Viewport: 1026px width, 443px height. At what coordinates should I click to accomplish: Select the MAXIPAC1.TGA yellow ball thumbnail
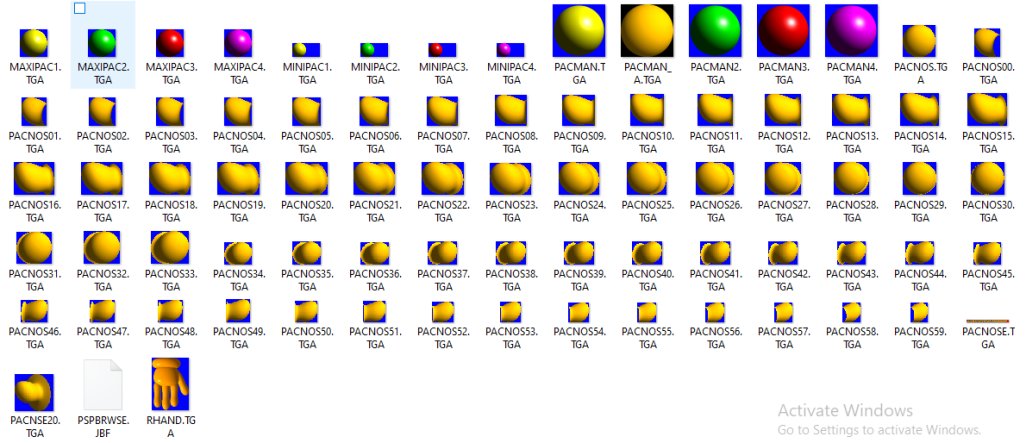pyautogui.click(x=34, y=43)
